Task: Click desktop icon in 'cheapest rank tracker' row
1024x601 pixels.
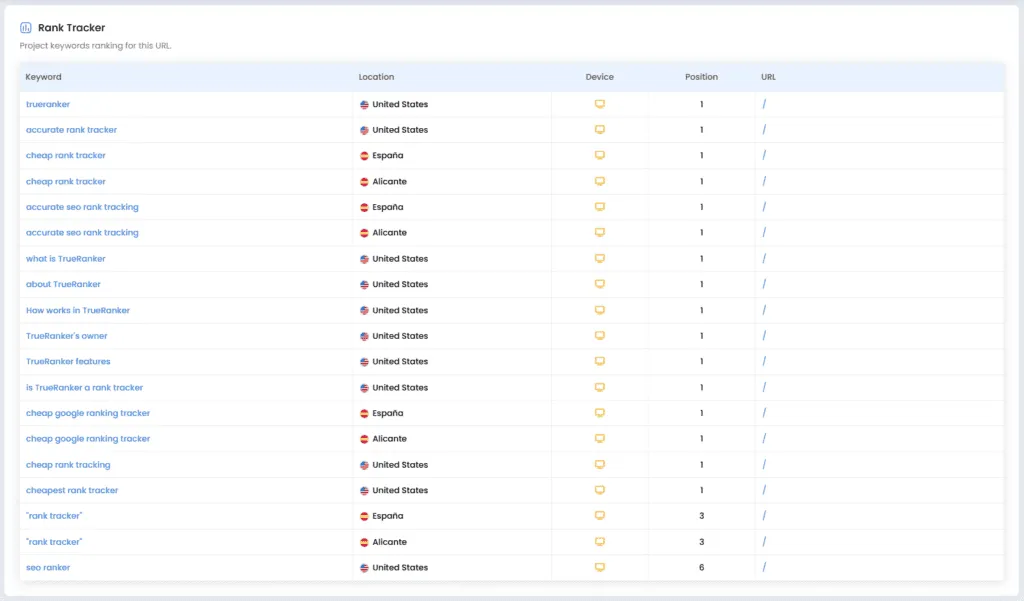Action: [x=600, y=490]
